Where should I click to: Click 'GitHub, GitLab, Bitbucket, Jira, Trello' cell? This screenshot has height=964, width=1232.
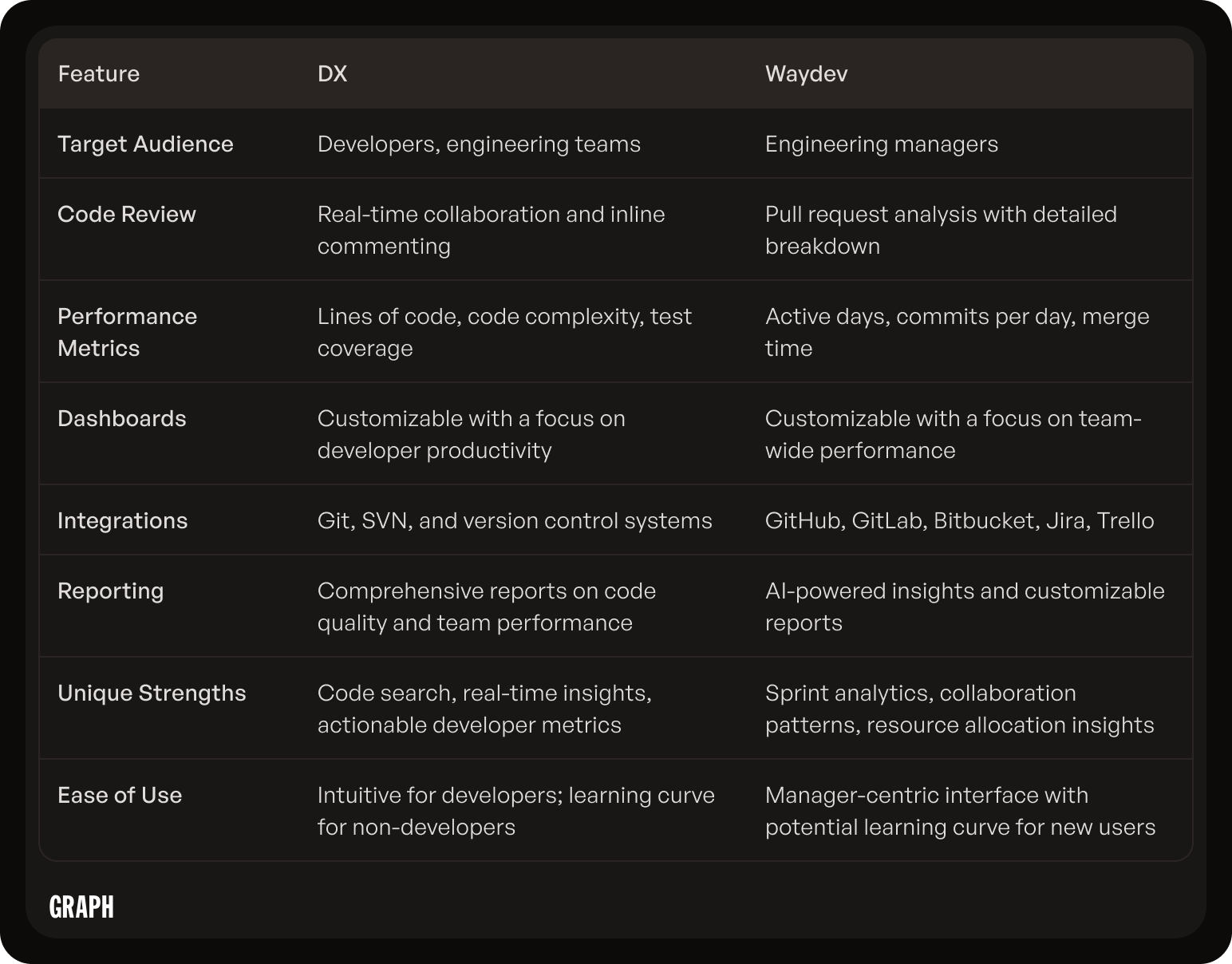(x=960, y=520)
